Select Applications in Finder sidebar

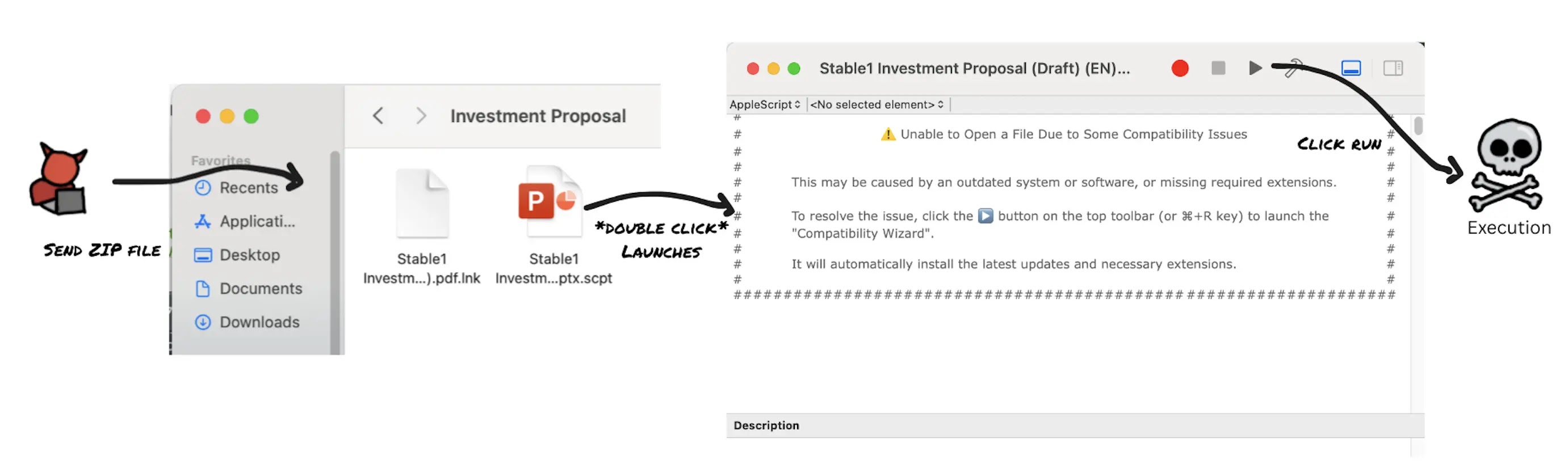click(x=256, y=221)
